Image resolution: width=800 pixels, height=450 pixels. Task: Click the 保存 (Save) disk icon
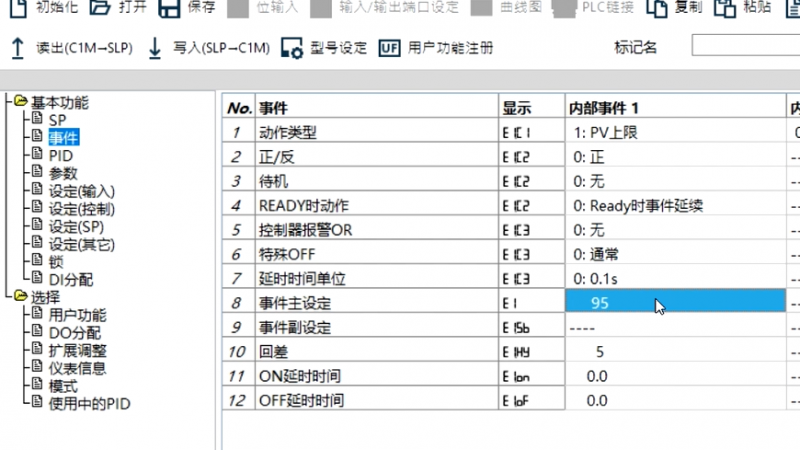pyautogui.click(x=168, y=8)
